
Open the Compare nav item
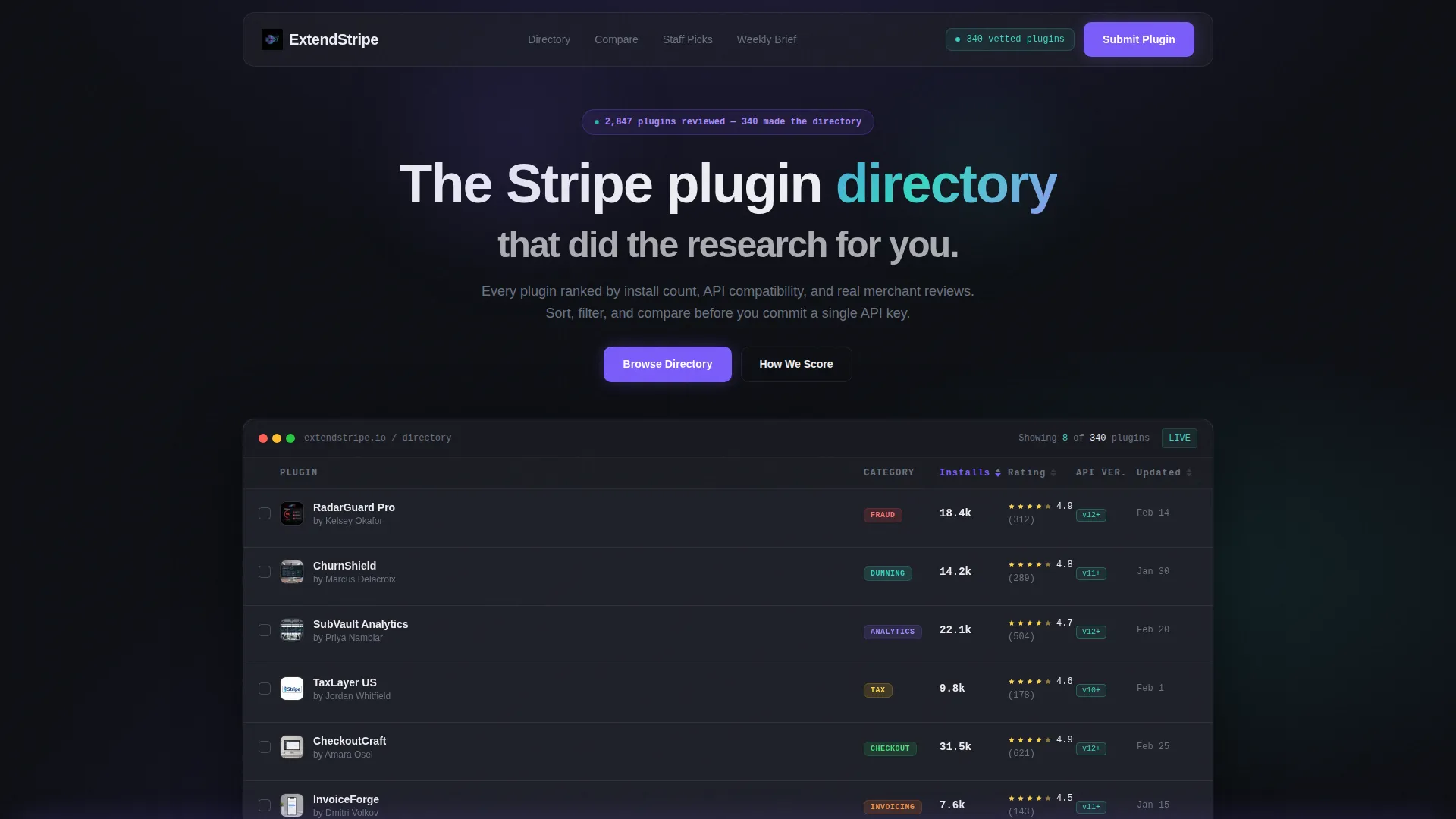tap(616, 39)
